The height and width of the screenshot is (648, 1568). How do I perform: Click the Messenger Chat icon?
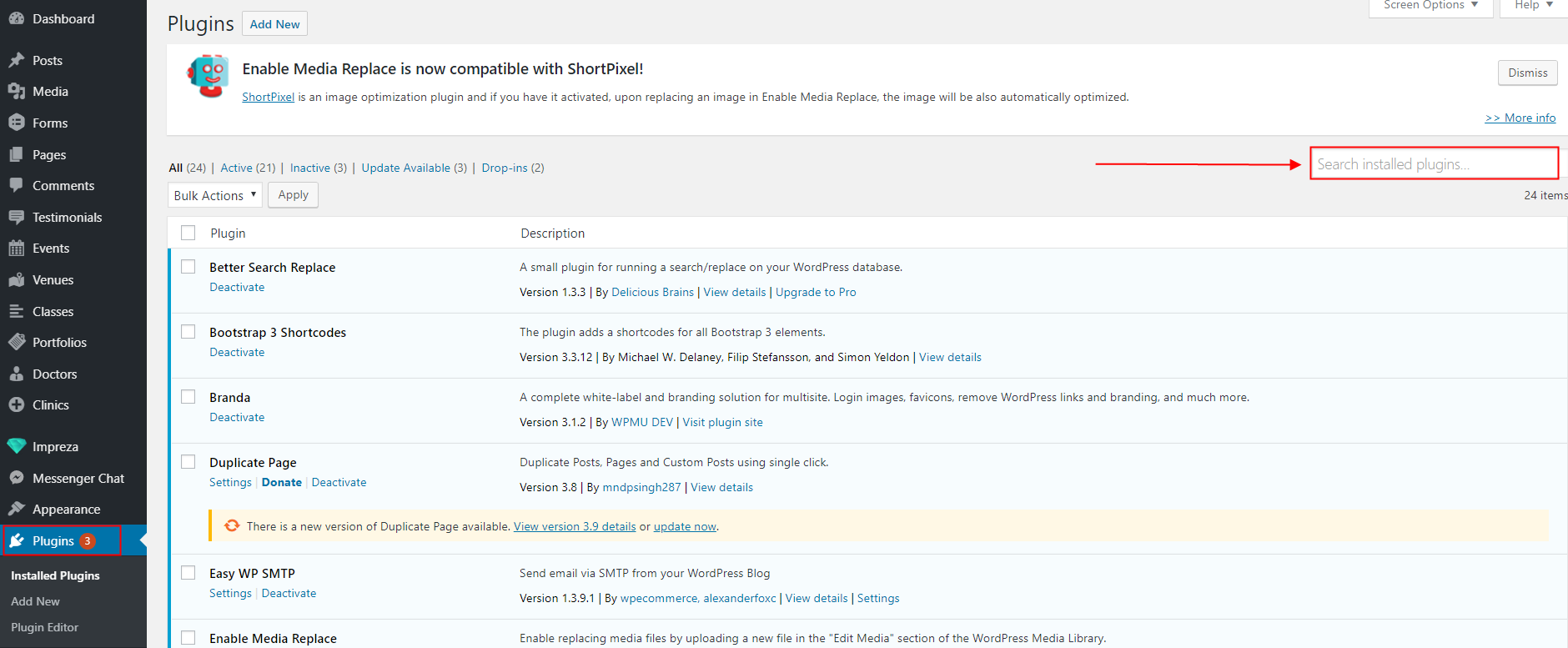[x=17, y=478]
